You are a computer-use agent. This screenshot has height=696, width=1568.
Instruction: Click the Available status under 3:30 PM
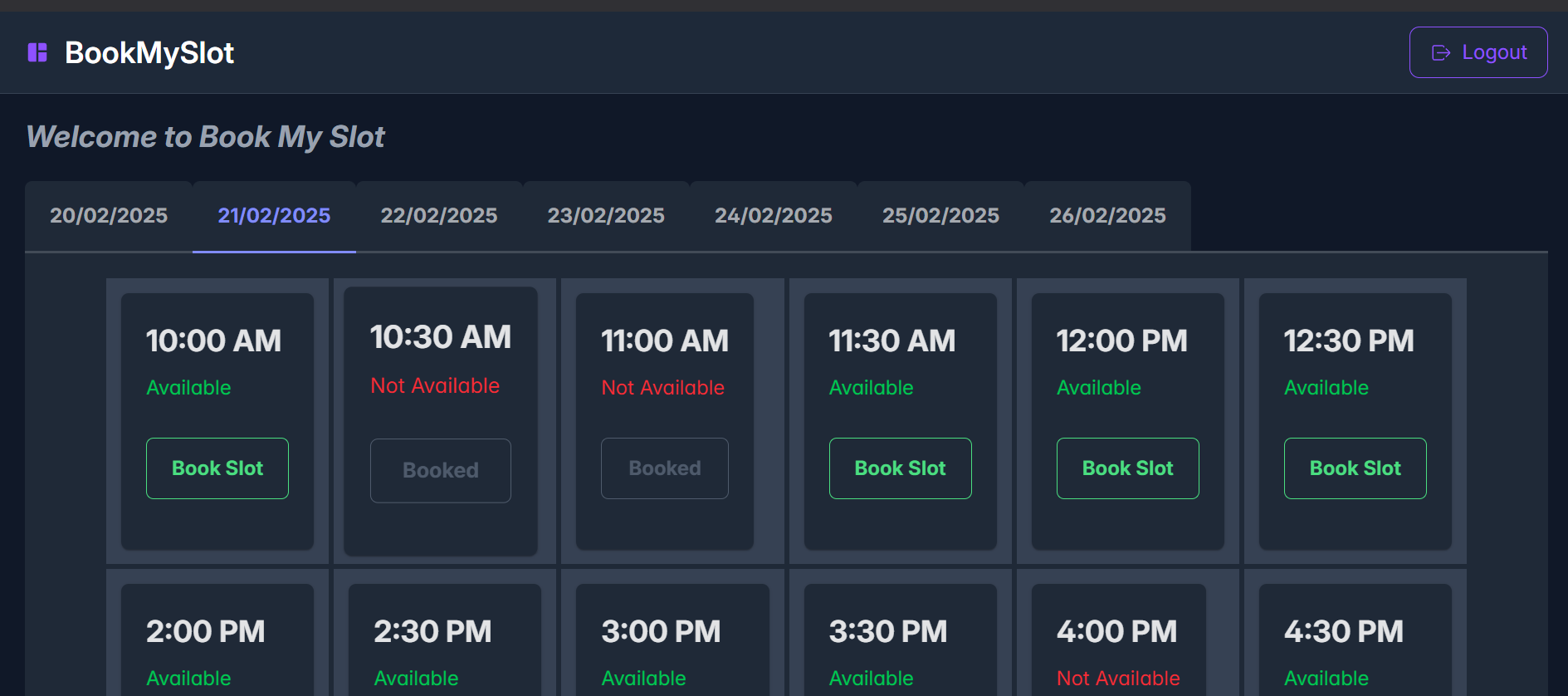[x=872, y=679]
